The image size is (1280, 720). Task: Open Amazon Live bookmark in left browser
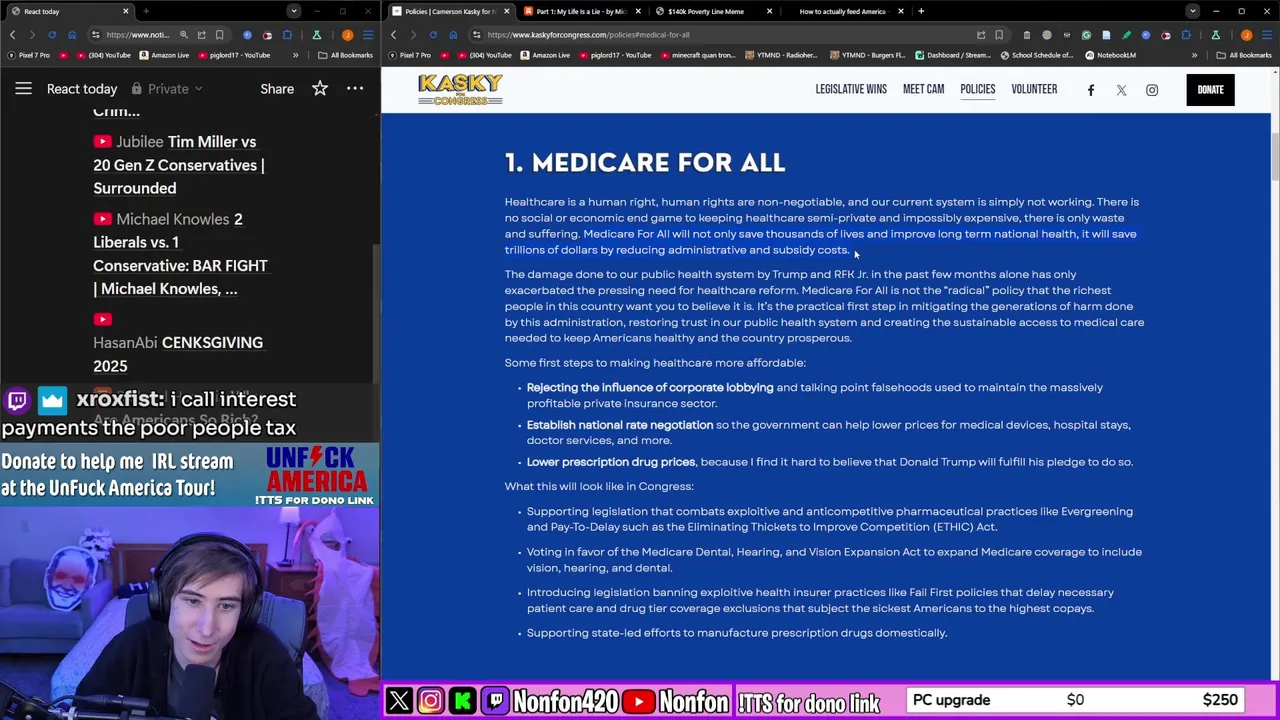(165, 55)
